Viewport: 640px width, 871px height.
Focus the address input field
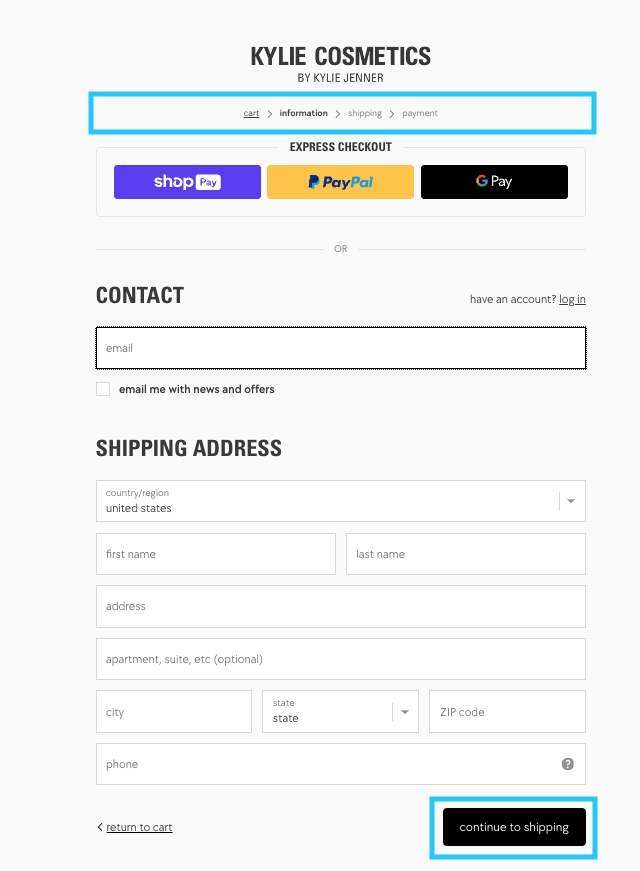340,606
